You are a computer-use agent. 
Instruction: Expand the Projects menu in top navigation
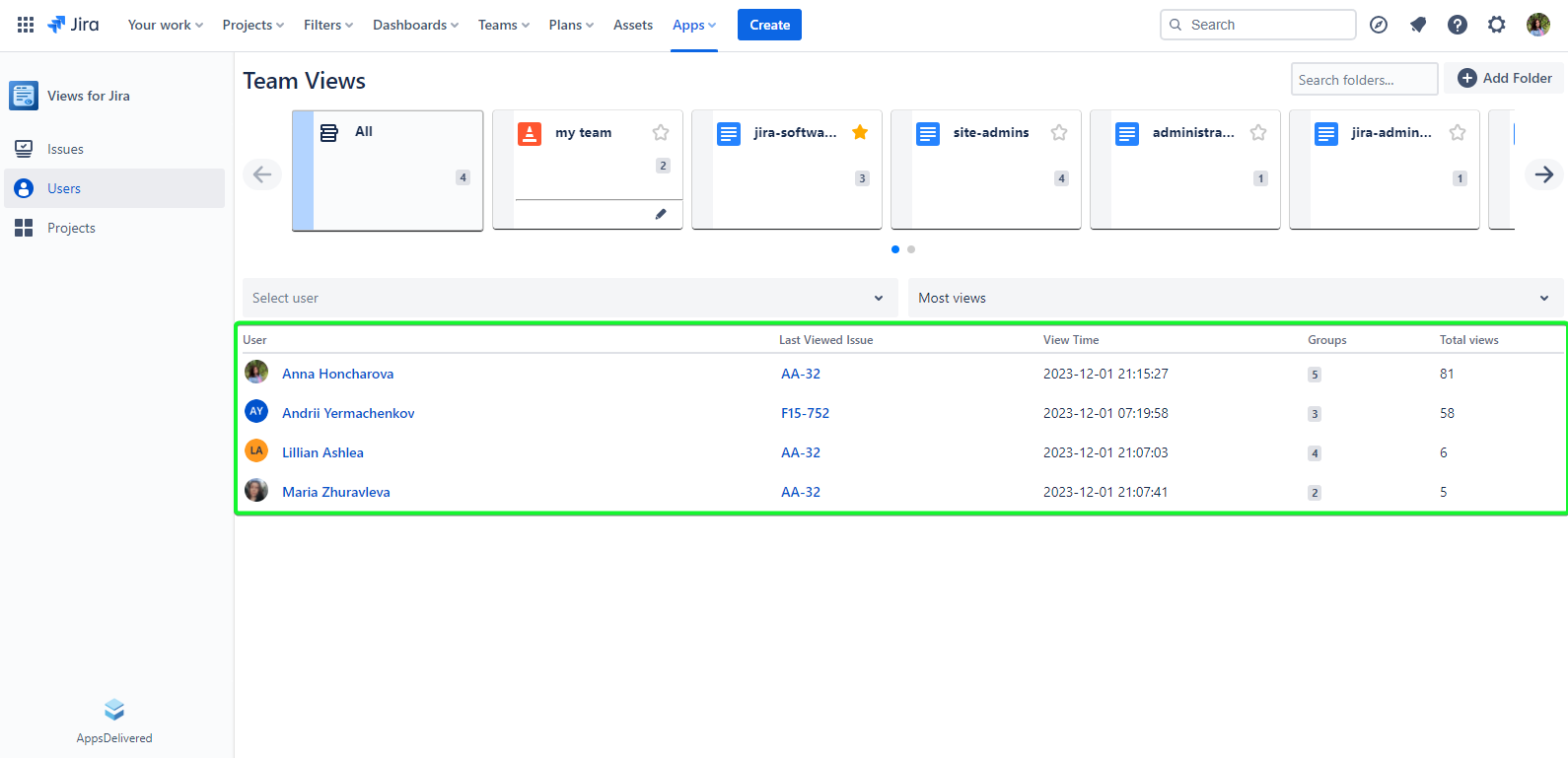coord(252,25)
